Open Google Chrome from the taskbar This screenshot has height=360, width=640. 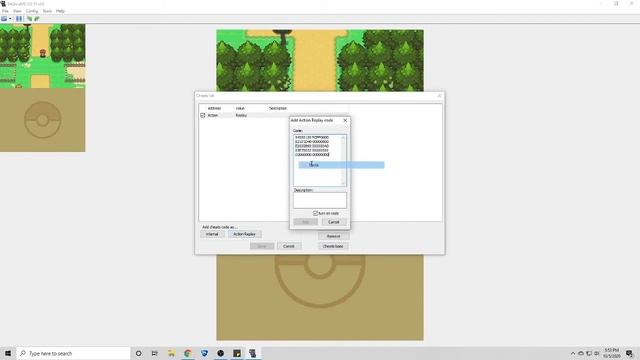[x=188, y=353]
